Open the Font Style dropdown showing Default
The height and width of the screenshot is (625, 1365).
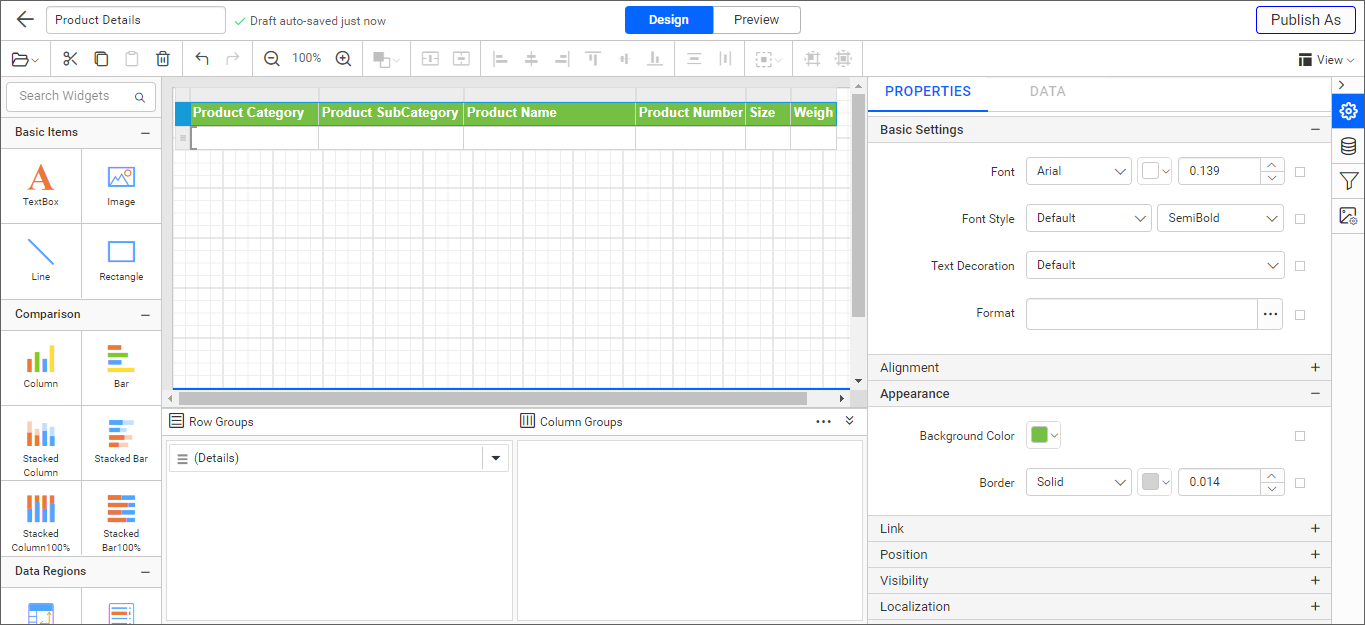(1089, 218)
